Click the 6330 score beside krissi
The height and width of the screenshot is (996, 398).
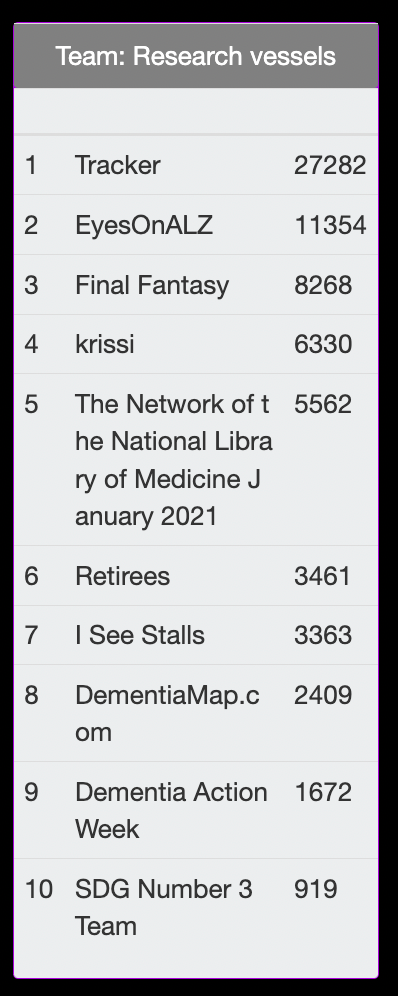322,344
